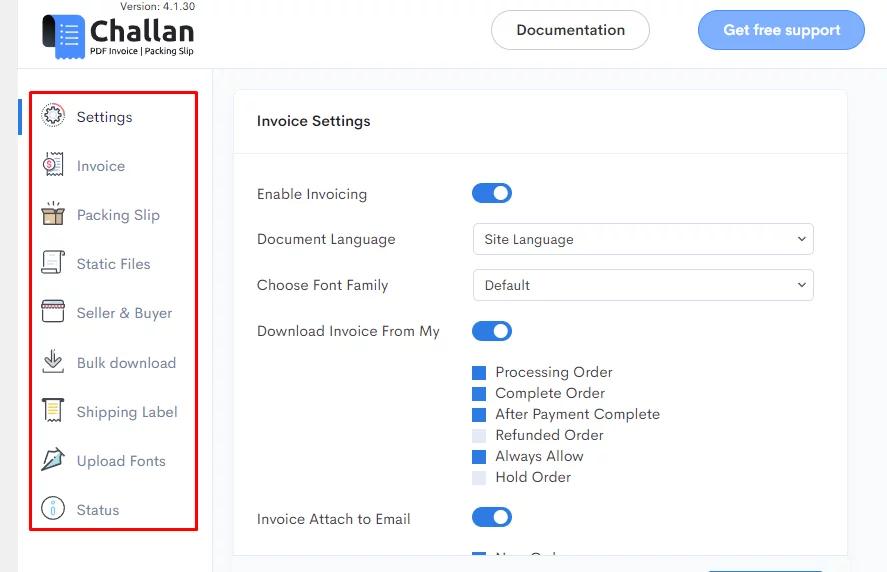Viewport: 887px width, 572px height.
Task: Click the Invoice receipt icon
Action: coord(53,165)
